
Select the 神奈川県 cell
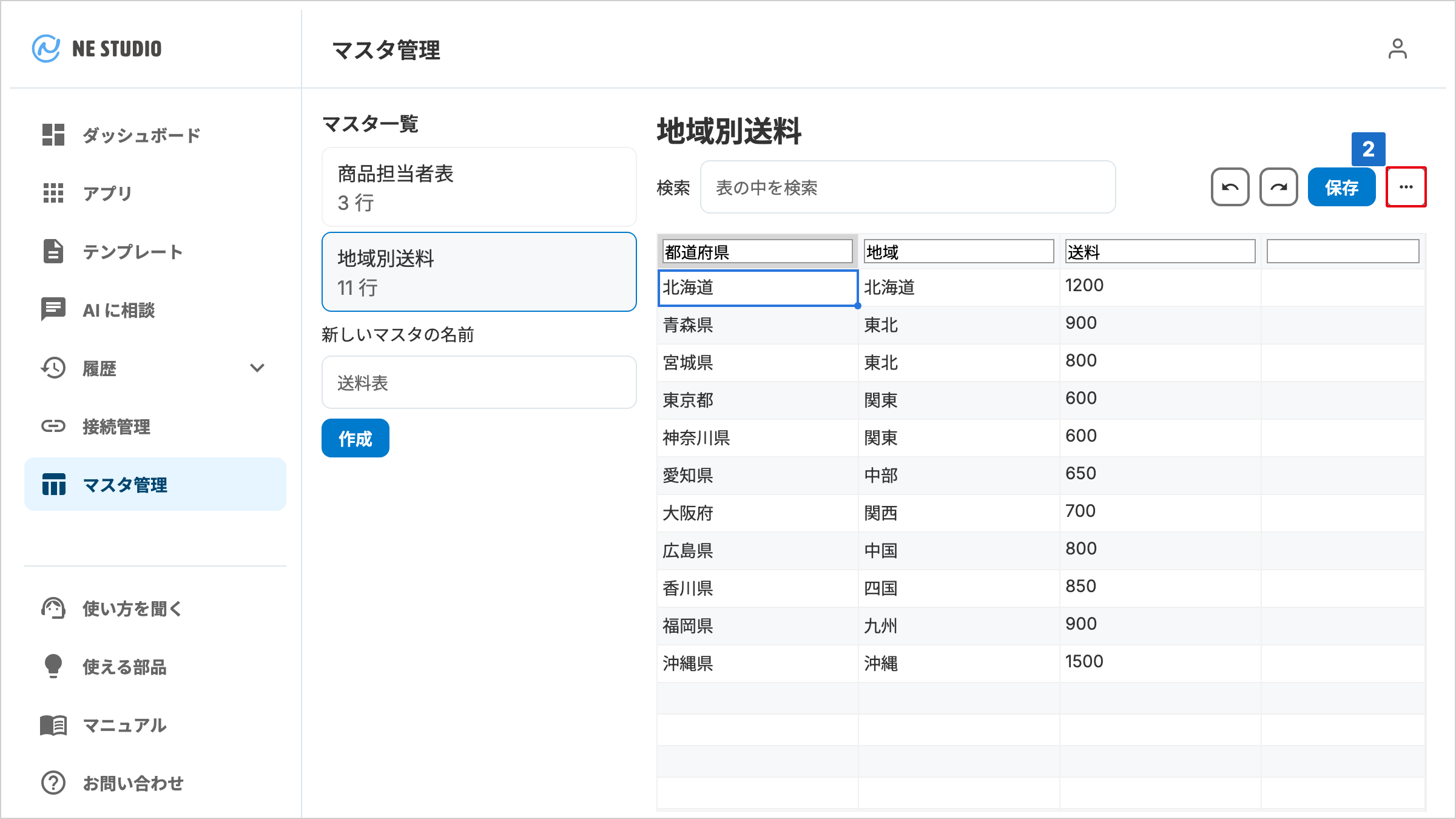(758, 438)
